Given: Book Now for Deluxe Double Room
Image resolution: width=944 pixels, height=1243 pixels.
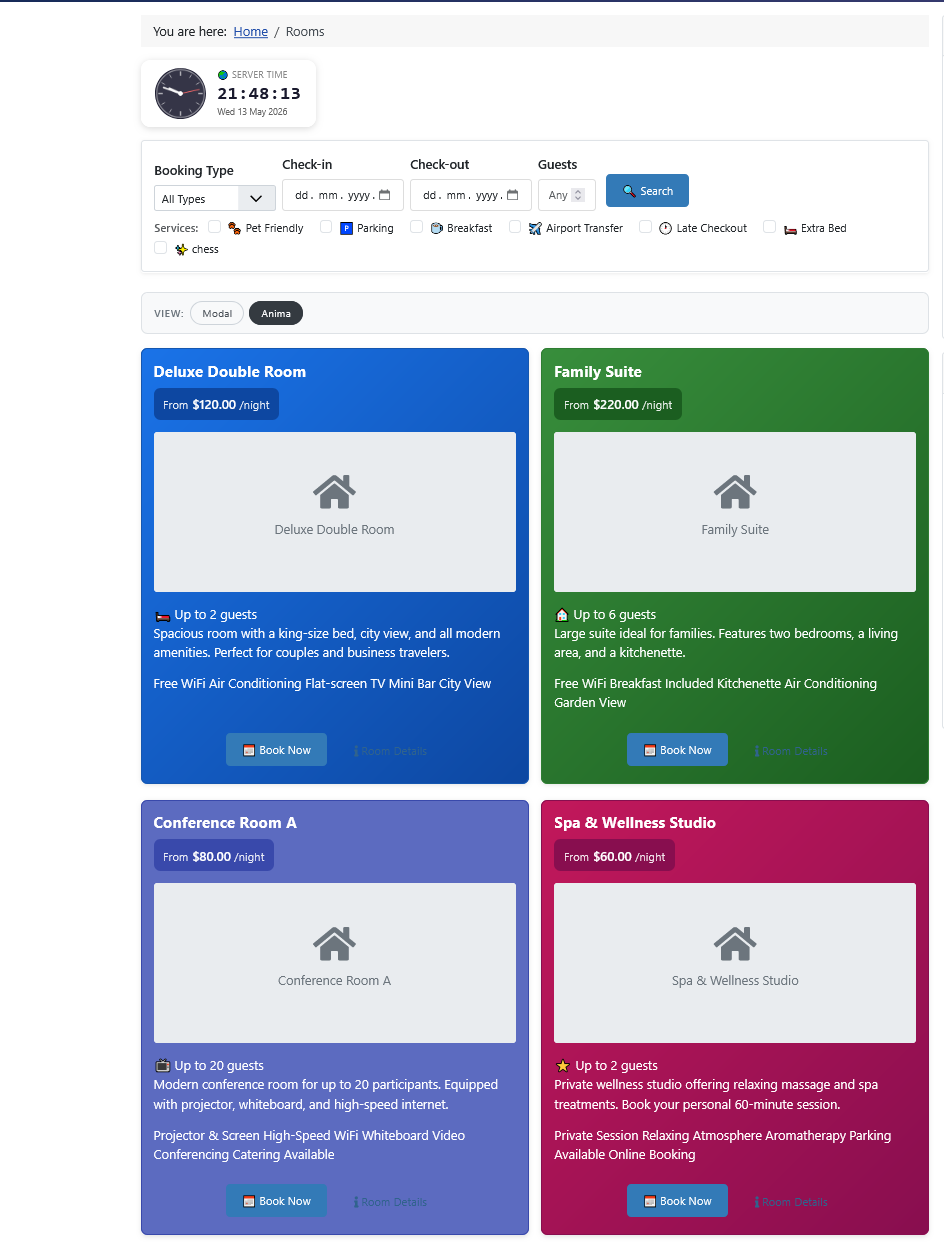Looking at the screenshot, I should click(x=276, y=750).
